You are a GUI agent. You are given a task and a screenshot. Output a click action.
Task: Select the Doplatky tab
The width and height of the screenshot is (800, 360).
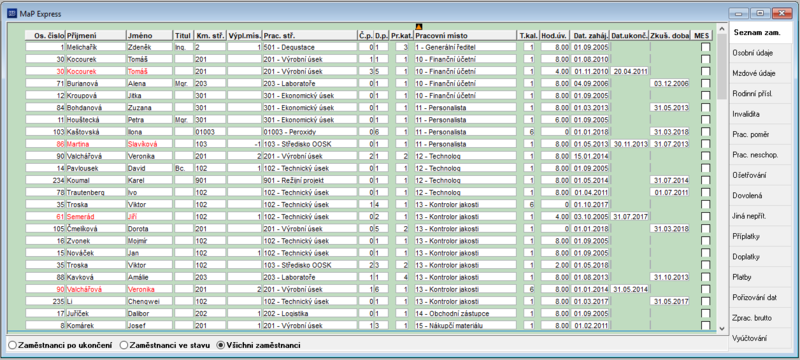pyautogui.click(x=761, y=257)
